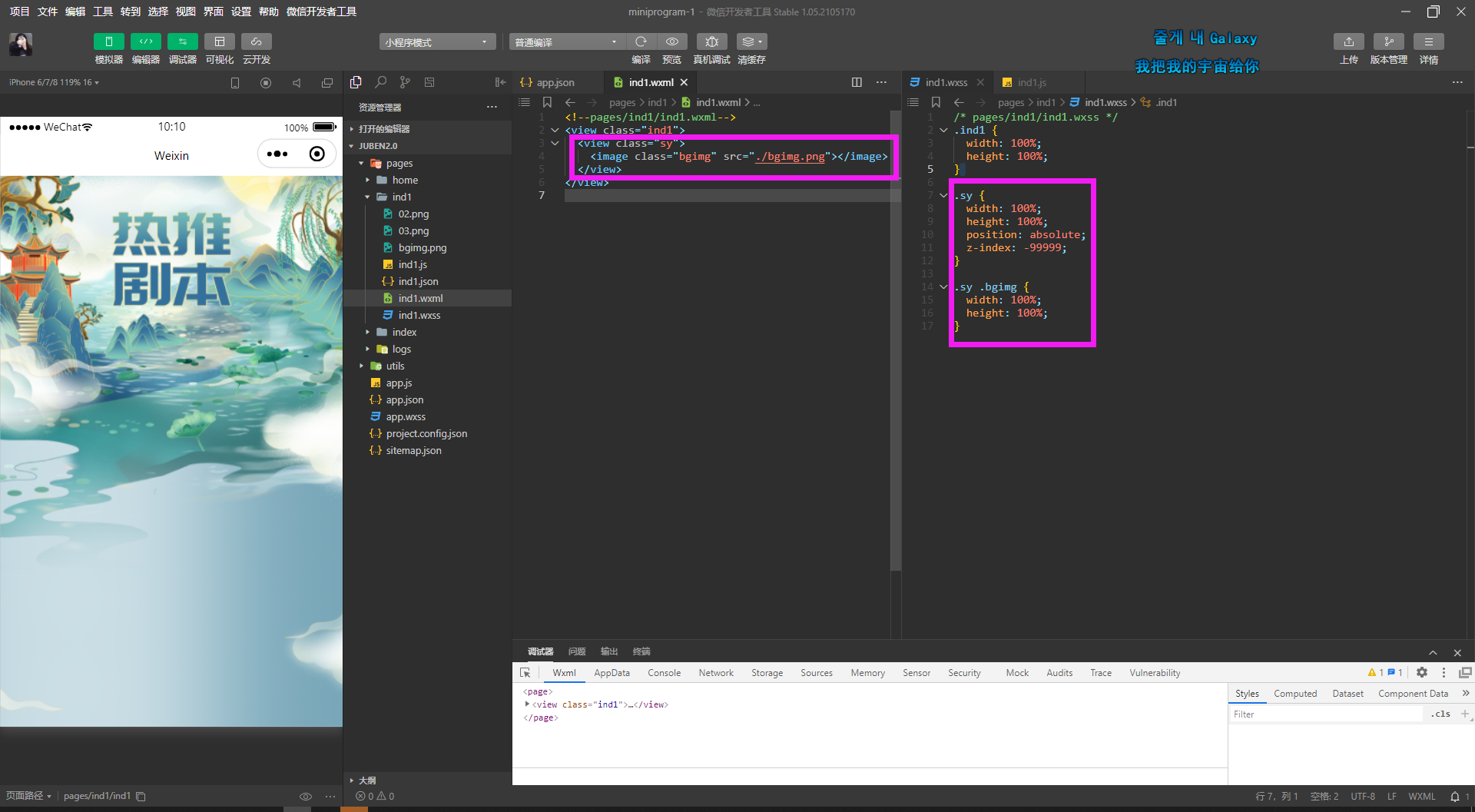
Task: Switch to the app.json editor tab
Action: (x=557, y=82)
